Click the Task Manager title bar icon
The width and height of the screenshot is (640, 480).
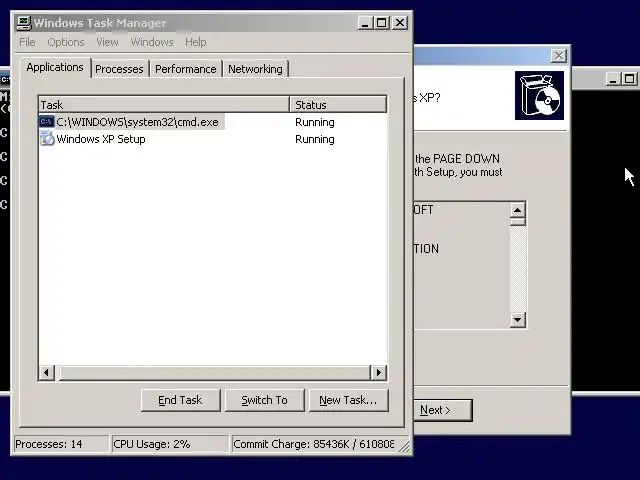[x=24, y=23]
